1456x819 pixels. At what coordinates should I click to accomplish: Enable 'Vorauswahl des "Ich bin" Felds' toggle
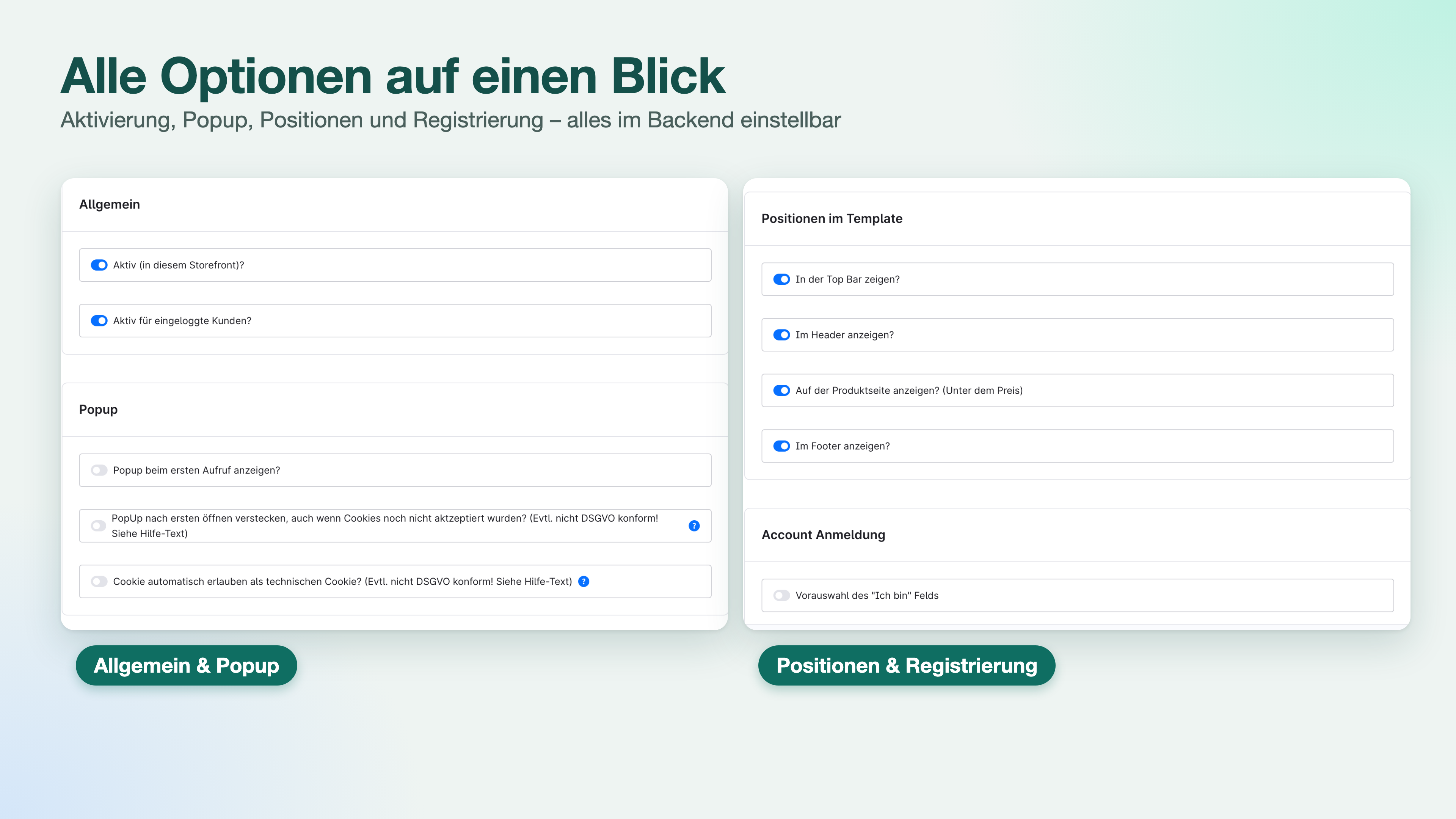[781, 595]
